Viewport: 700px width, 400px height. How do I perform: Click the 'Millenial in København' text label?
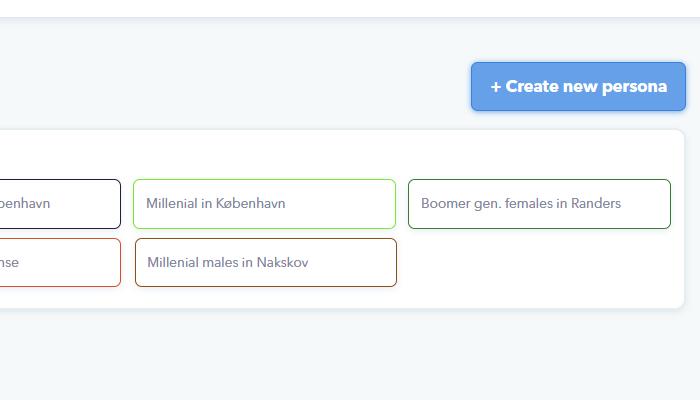(216, 204)
